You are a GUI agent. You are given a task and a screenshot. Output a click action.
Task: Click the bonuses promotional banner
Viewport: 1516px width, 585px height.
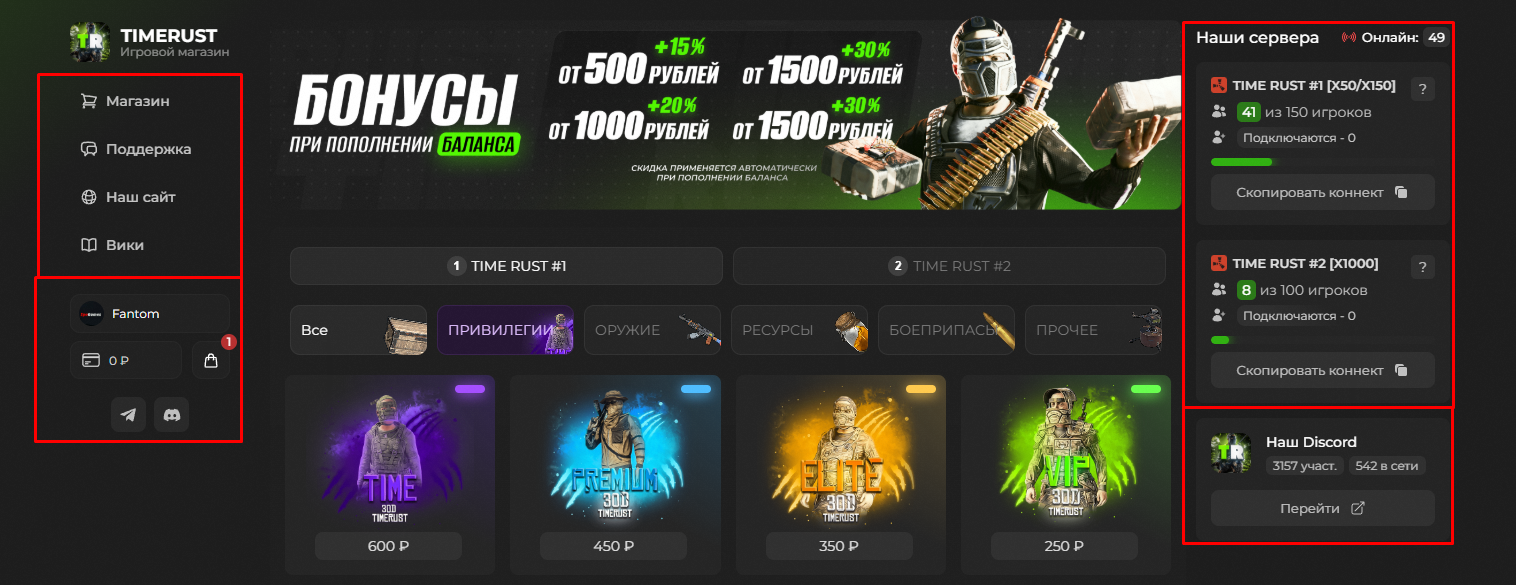[726, 114]
